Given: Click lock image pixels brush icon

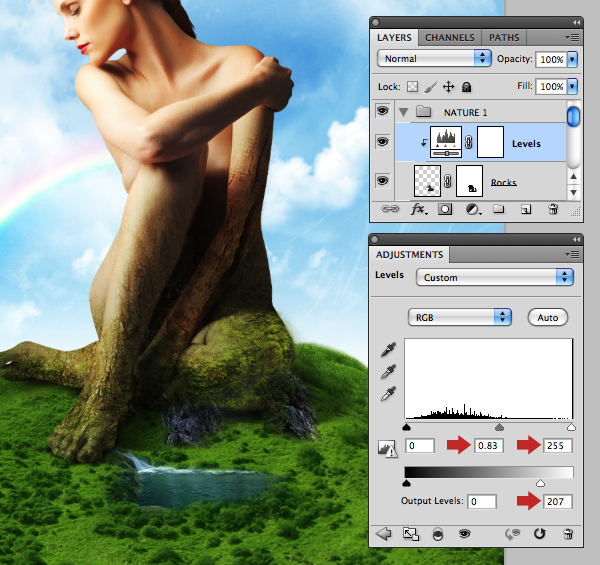Looking at the screenshot, I should pos(430,87).
